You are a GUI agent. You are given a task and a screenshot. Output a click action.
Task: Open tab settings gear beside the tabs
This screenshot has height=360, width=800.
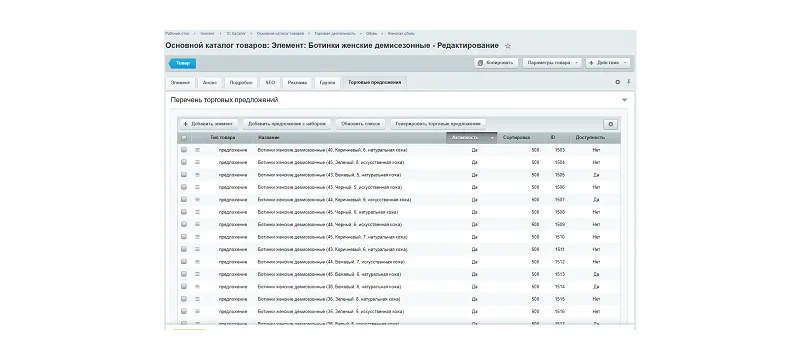[x=617, y=82]
